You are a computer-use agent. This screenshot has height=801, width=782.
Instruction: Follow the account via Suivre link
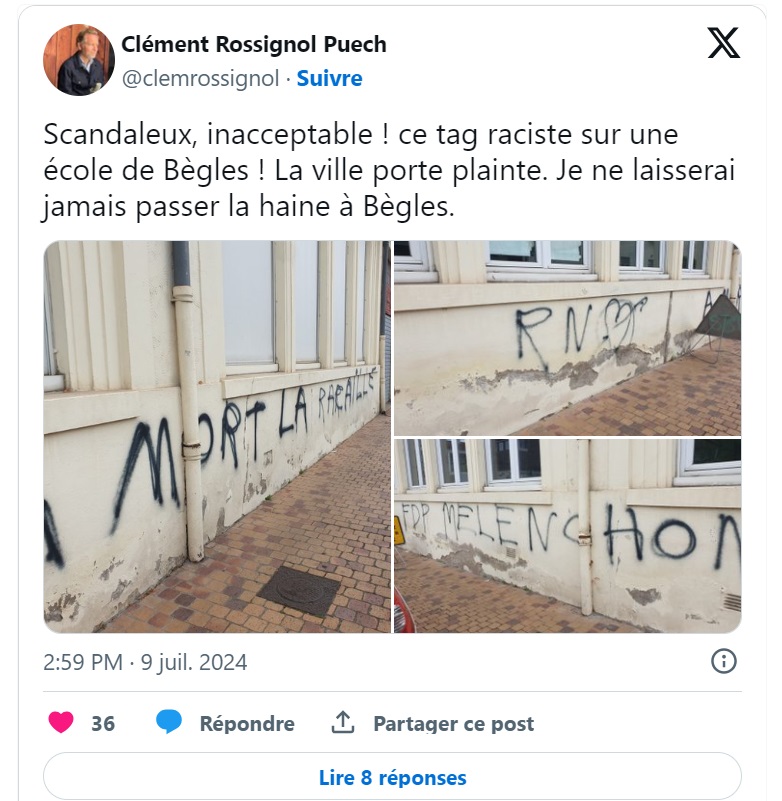329,78
